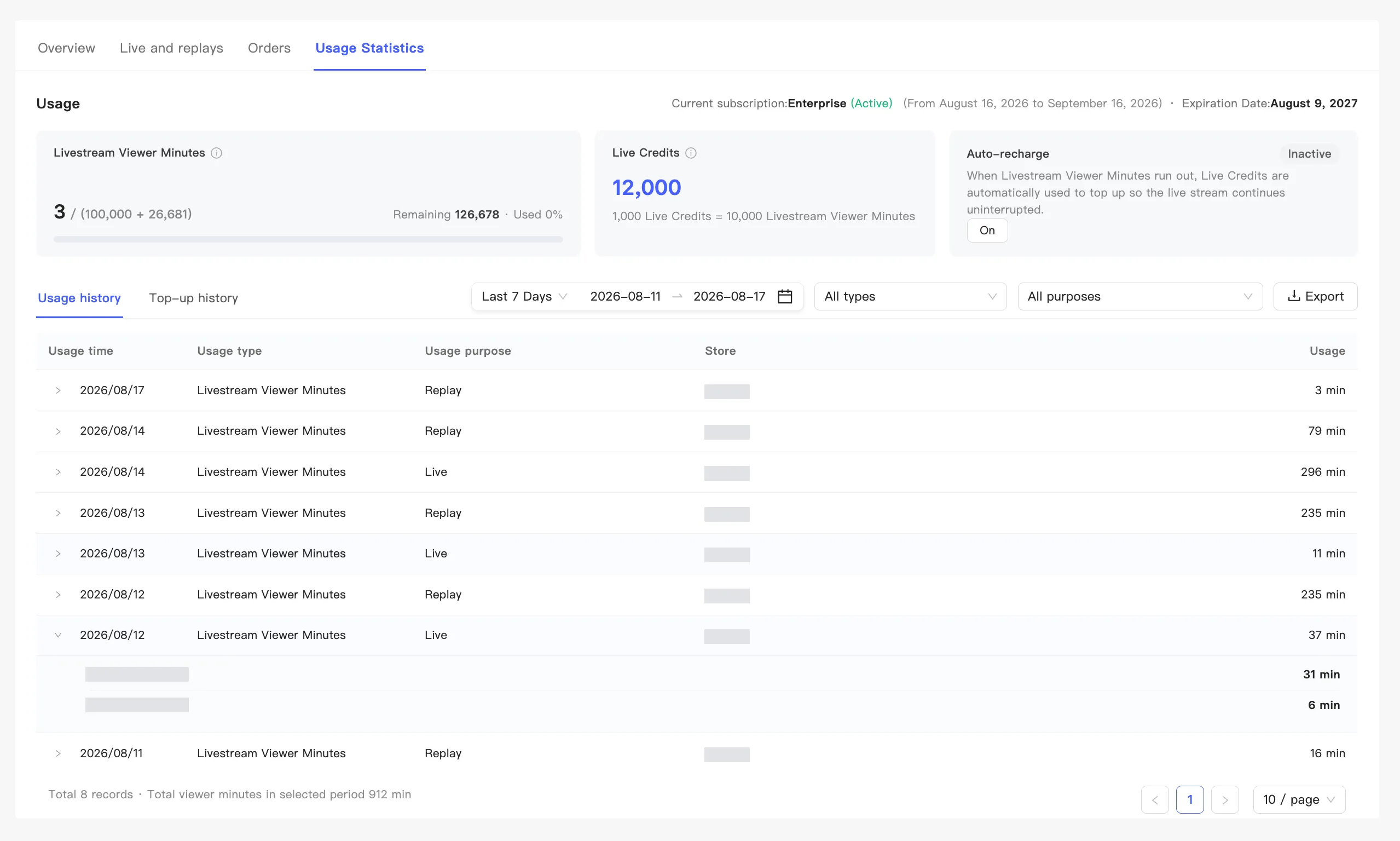Expand the 2026/08/14 Replay row
The height and width of the screenshot is (841, 1400).
coord(58,431)
